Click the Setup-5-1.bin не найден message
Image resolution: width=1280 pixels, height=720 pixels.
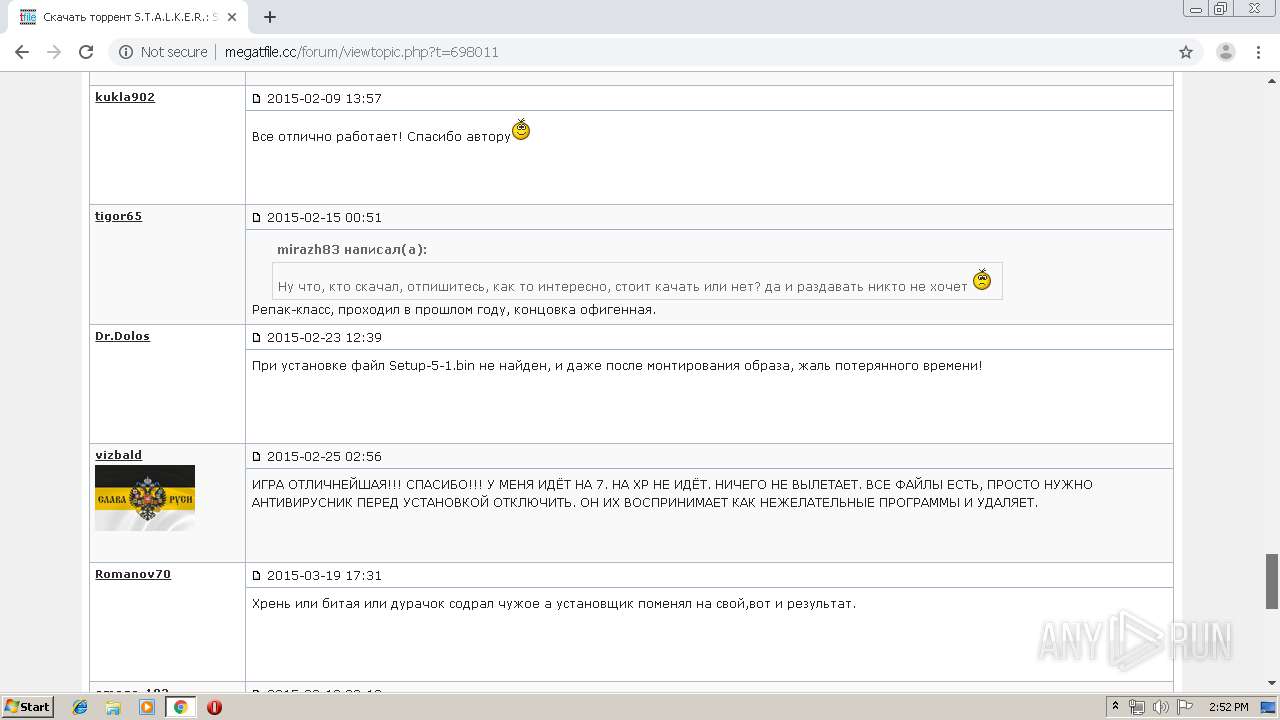(617, 366)
